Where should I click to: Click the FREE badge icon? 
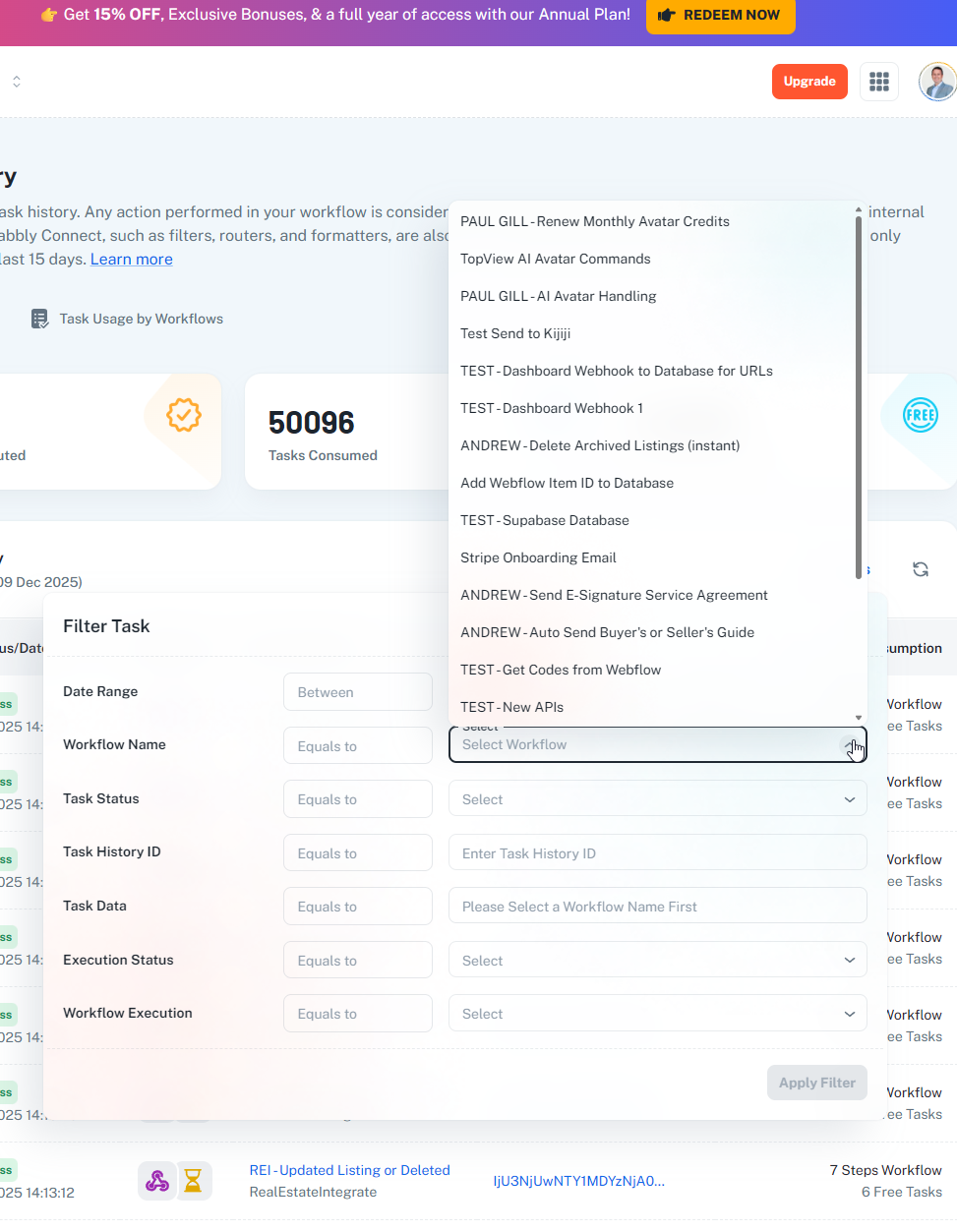[920, 415]
